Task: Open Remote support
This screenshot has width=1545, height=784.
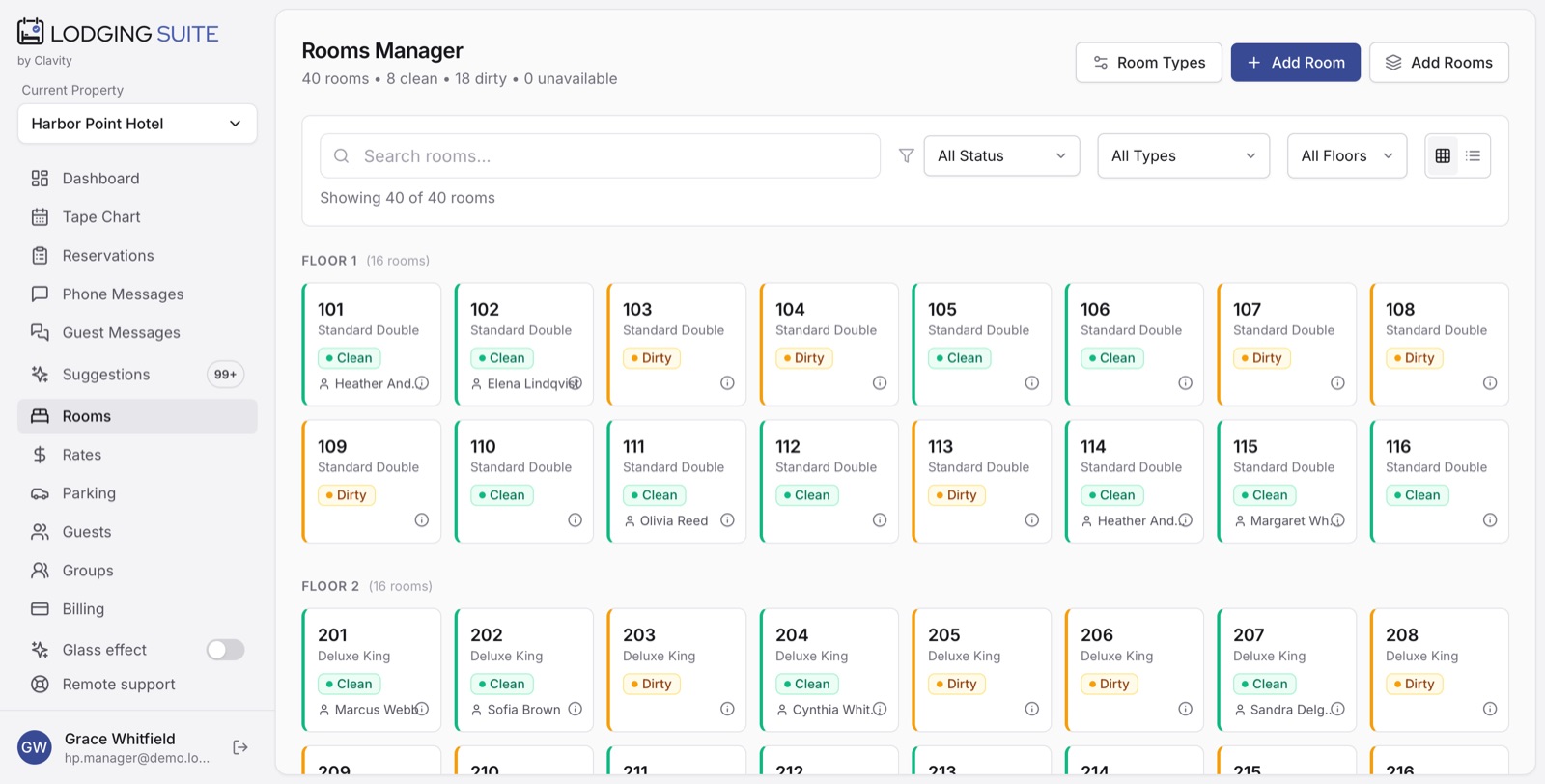Action: pyautogui.click(x=137, y=685)
